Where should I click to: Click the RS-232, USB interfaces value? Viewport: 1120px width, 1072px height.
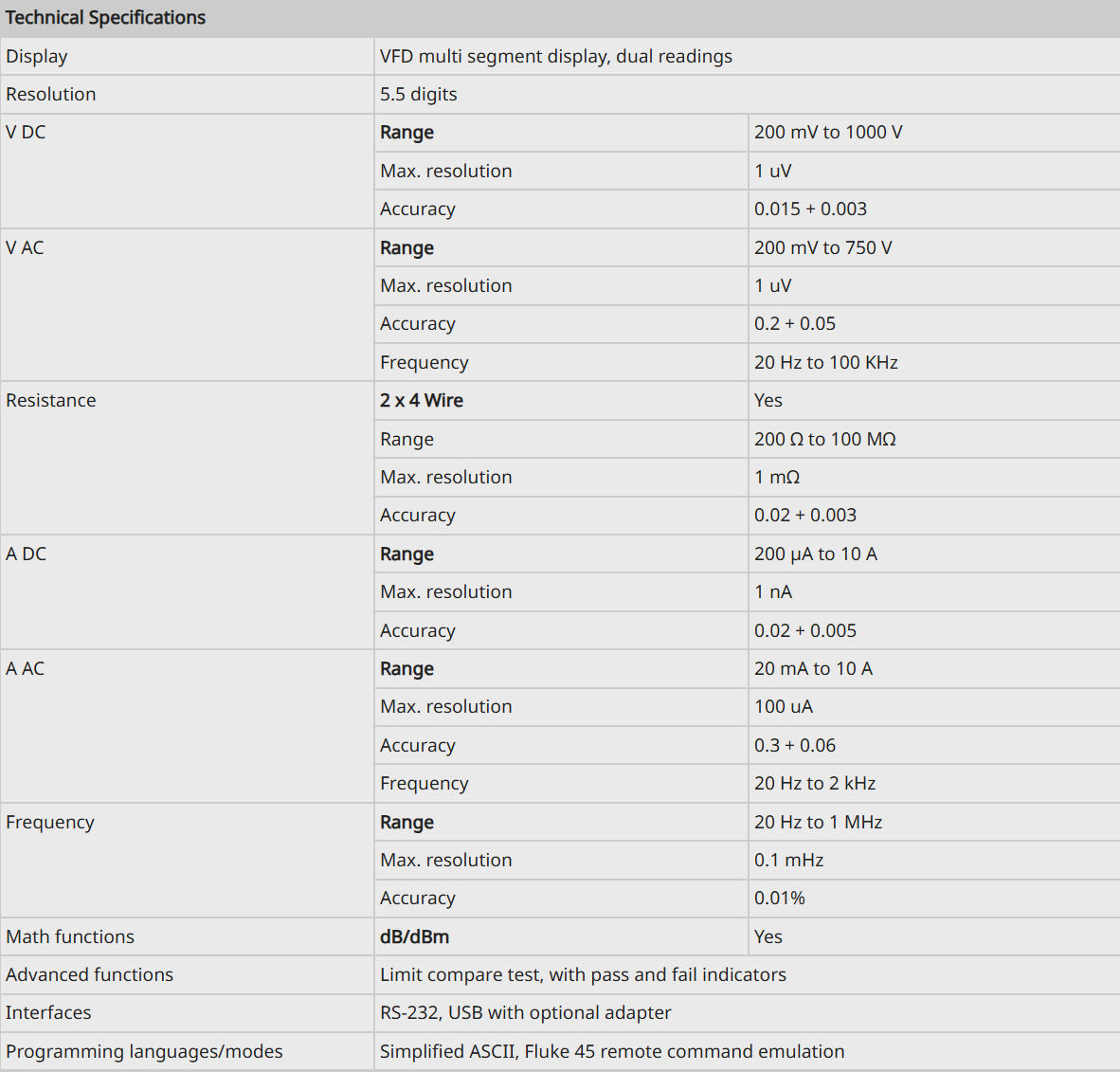pos(526,1012)
